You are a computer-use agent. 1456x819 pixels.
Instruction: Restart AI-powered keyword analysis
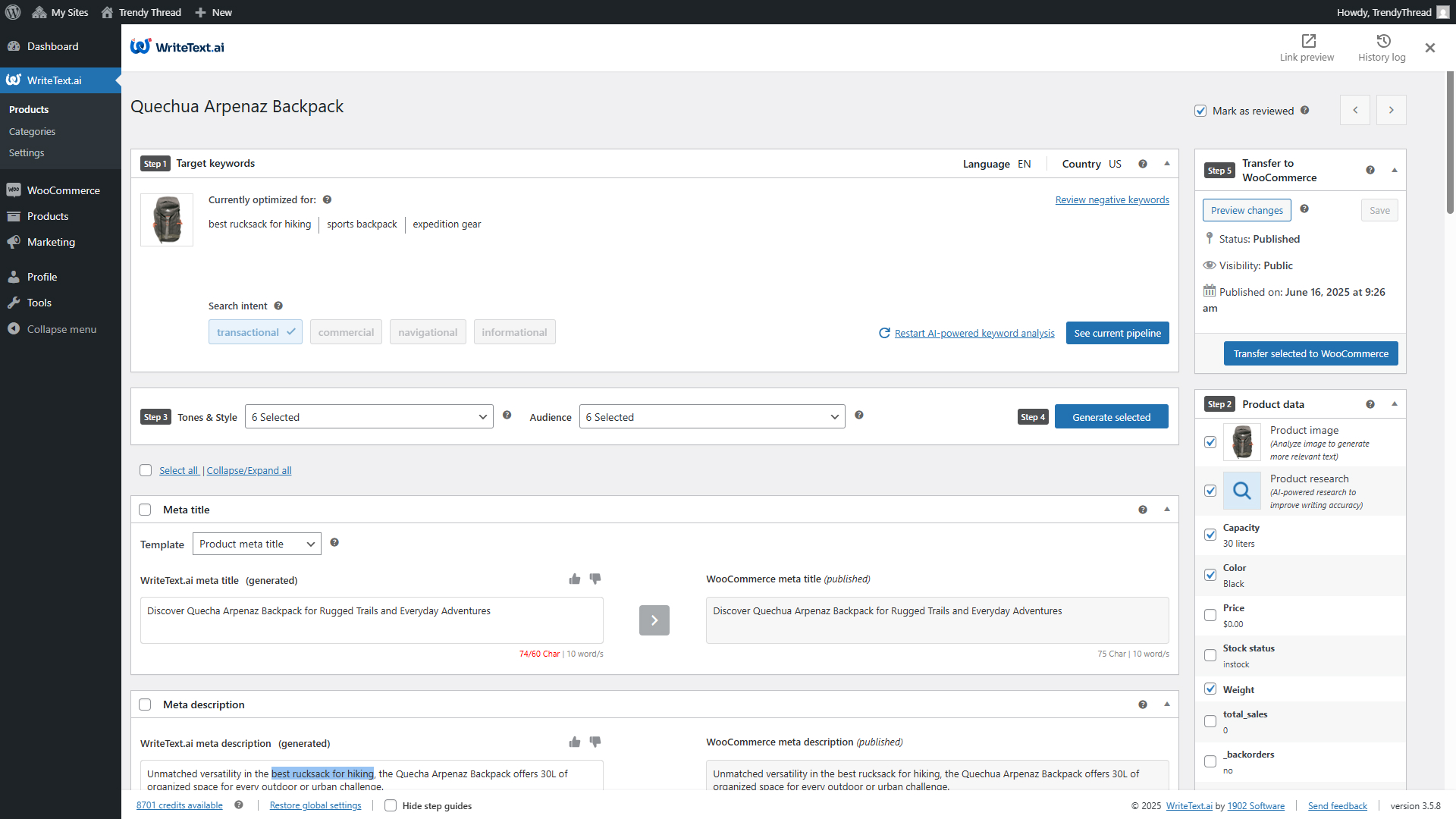[x=974, y=333]
